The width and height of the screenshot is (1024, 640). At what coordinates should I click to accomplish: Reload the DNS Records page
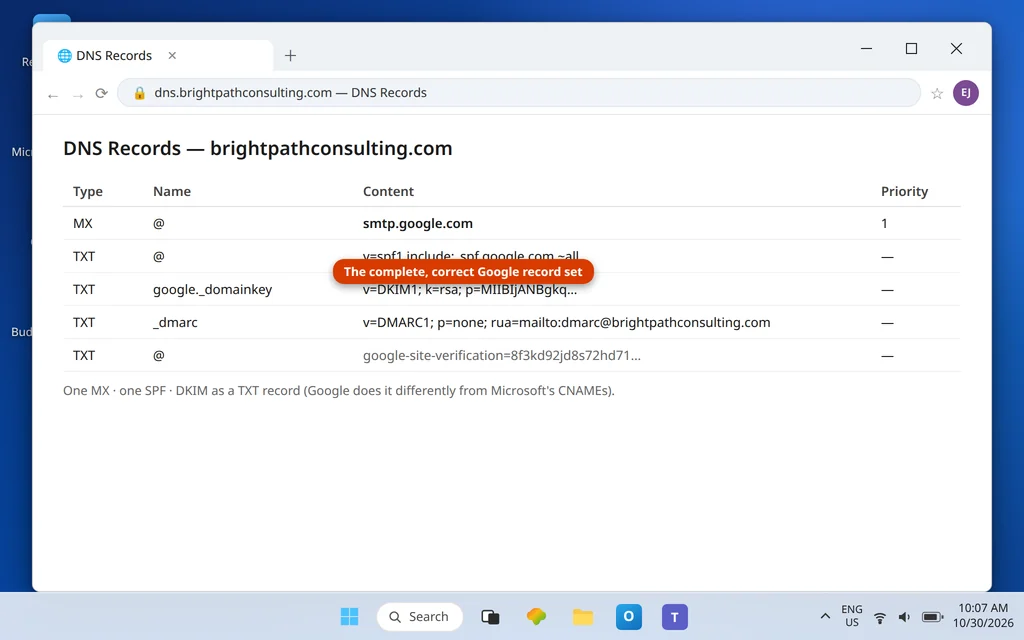pos(101,93)
